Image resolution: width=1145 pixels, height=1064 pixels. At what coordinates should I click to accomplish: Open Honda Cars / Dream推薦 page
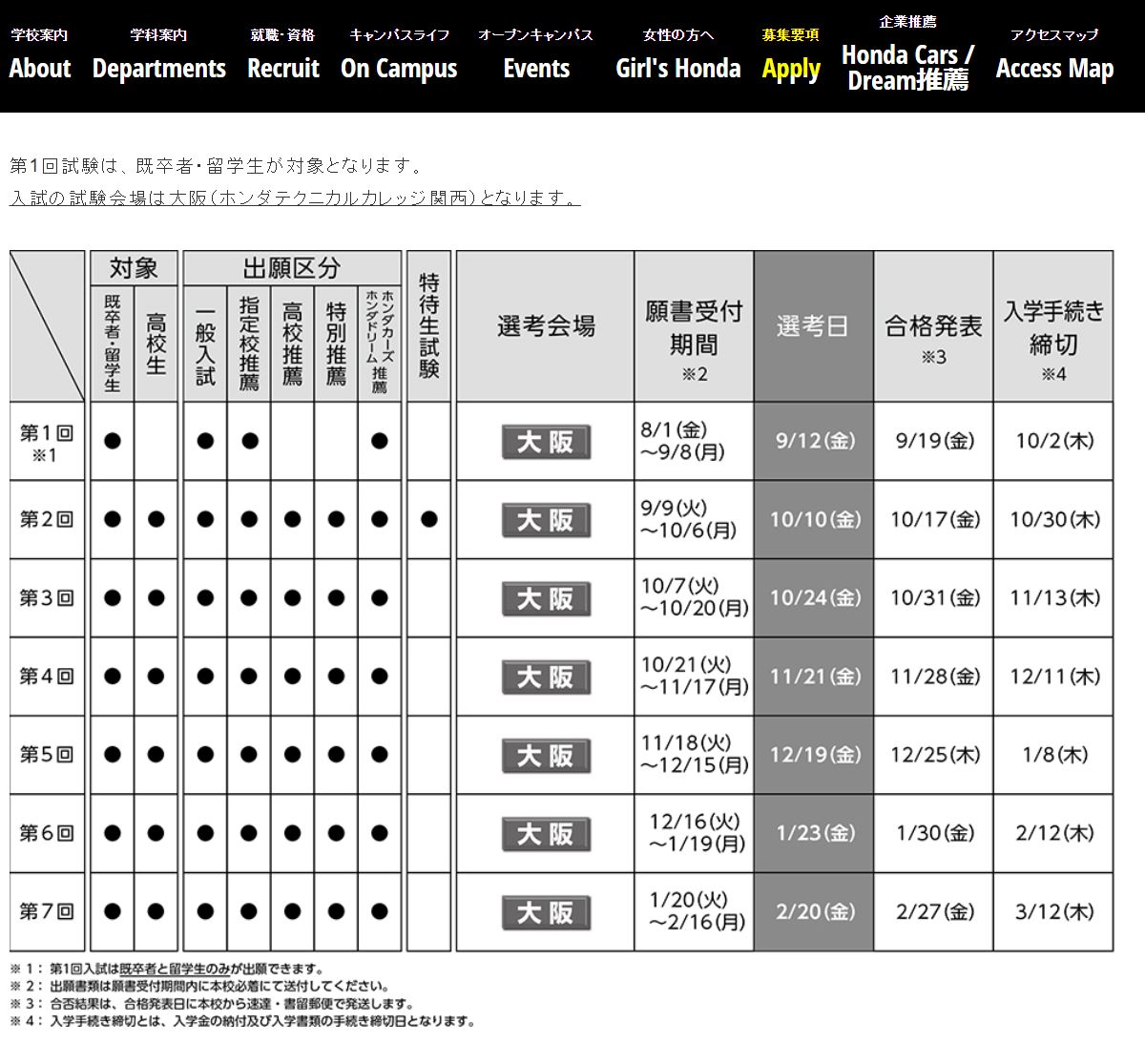click(x=907, y=56)
